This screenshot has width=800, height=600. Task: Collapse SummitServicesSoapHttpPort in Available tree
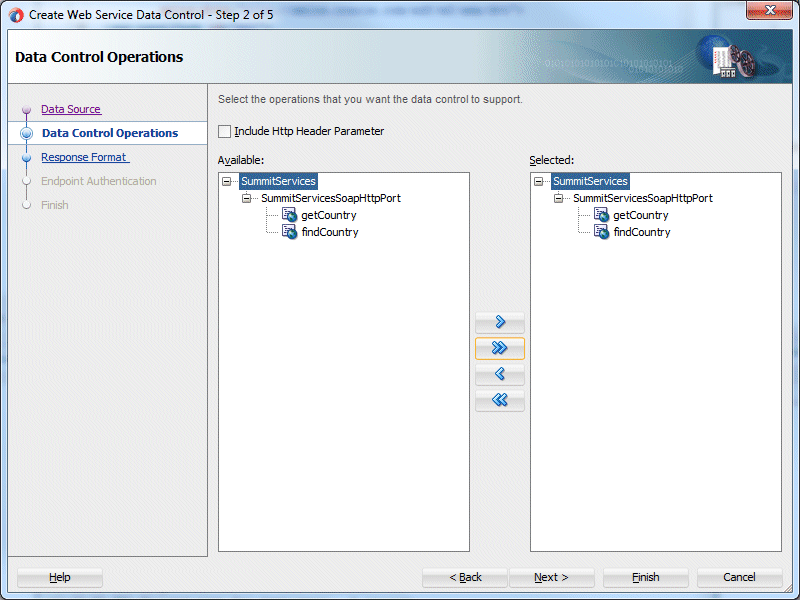pos(246,198)
